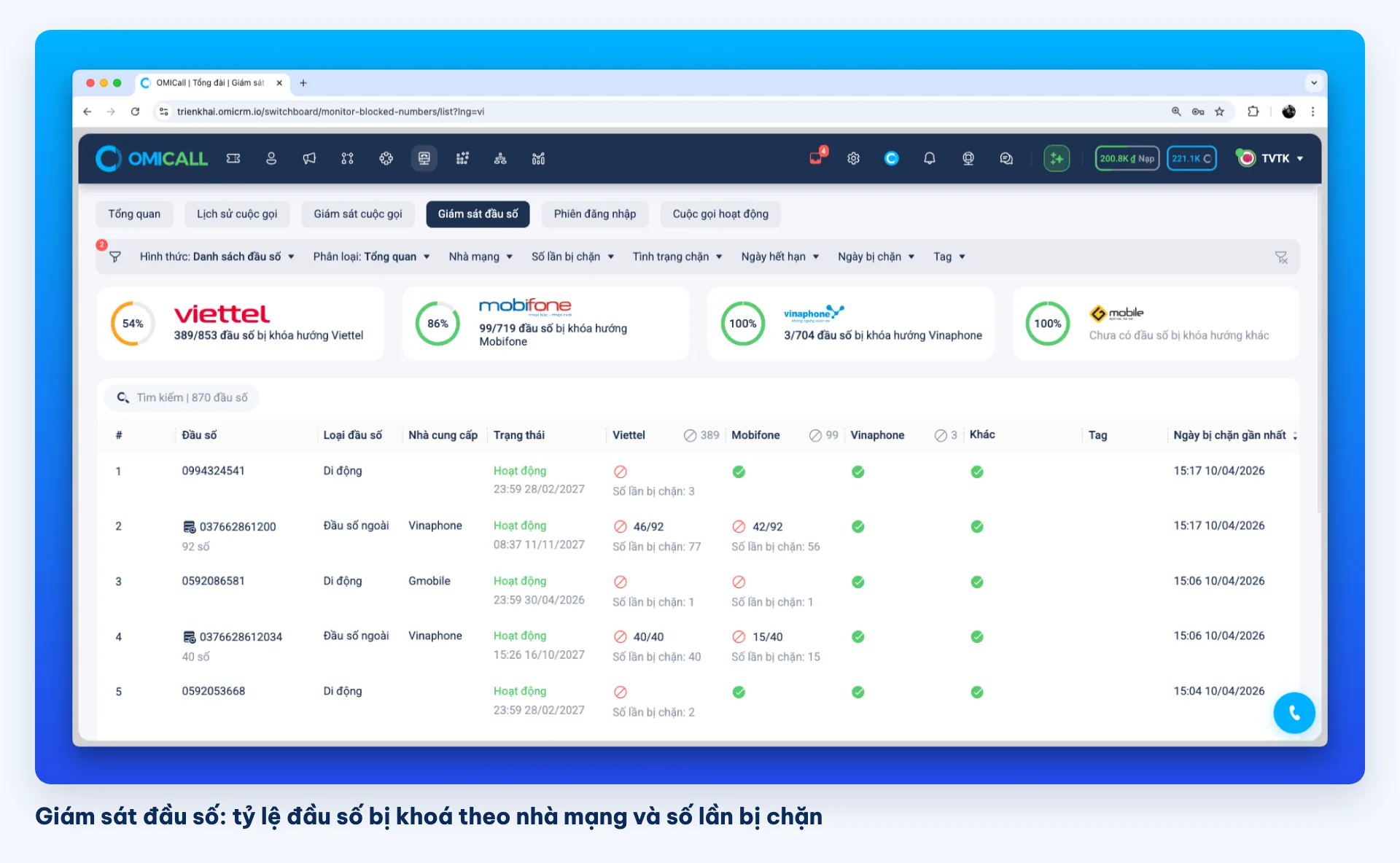
Task: Open the org-chart hierarchy icon
Action: click(x=500, y=158)
